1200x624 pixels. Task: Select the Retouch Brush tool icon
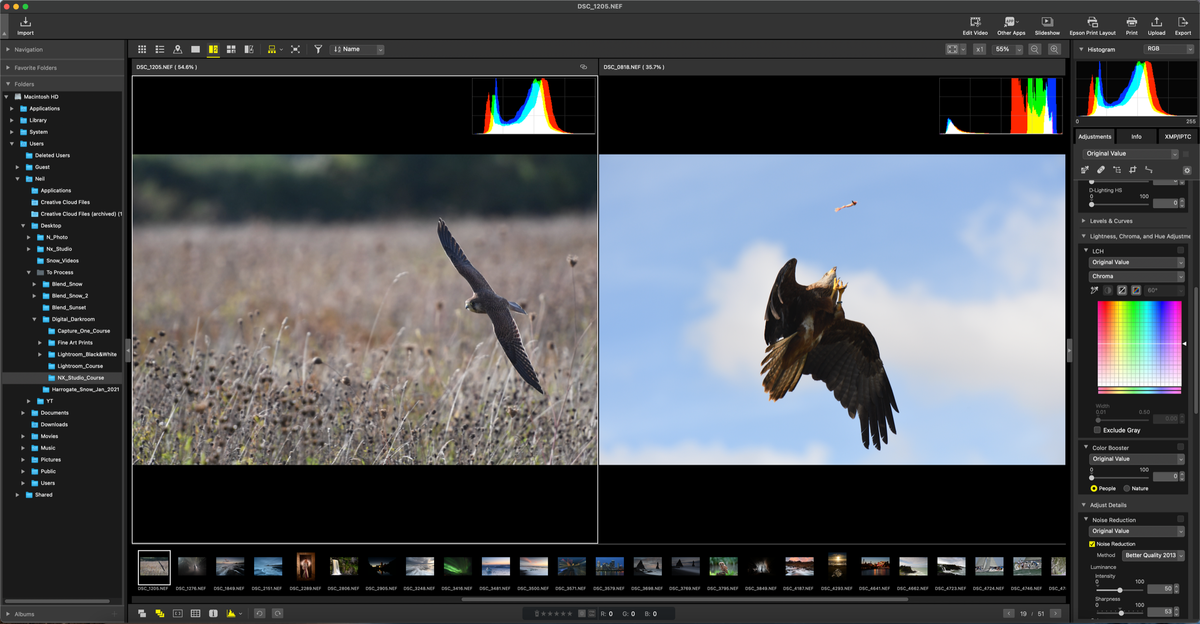(1100, 170)
